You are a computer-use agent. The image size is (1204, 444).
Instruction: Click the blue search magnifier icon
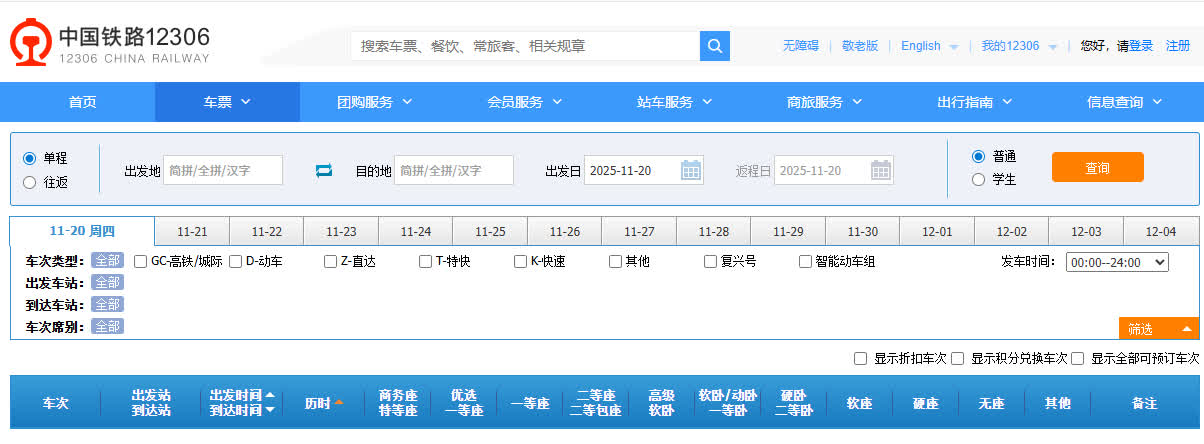715,46
